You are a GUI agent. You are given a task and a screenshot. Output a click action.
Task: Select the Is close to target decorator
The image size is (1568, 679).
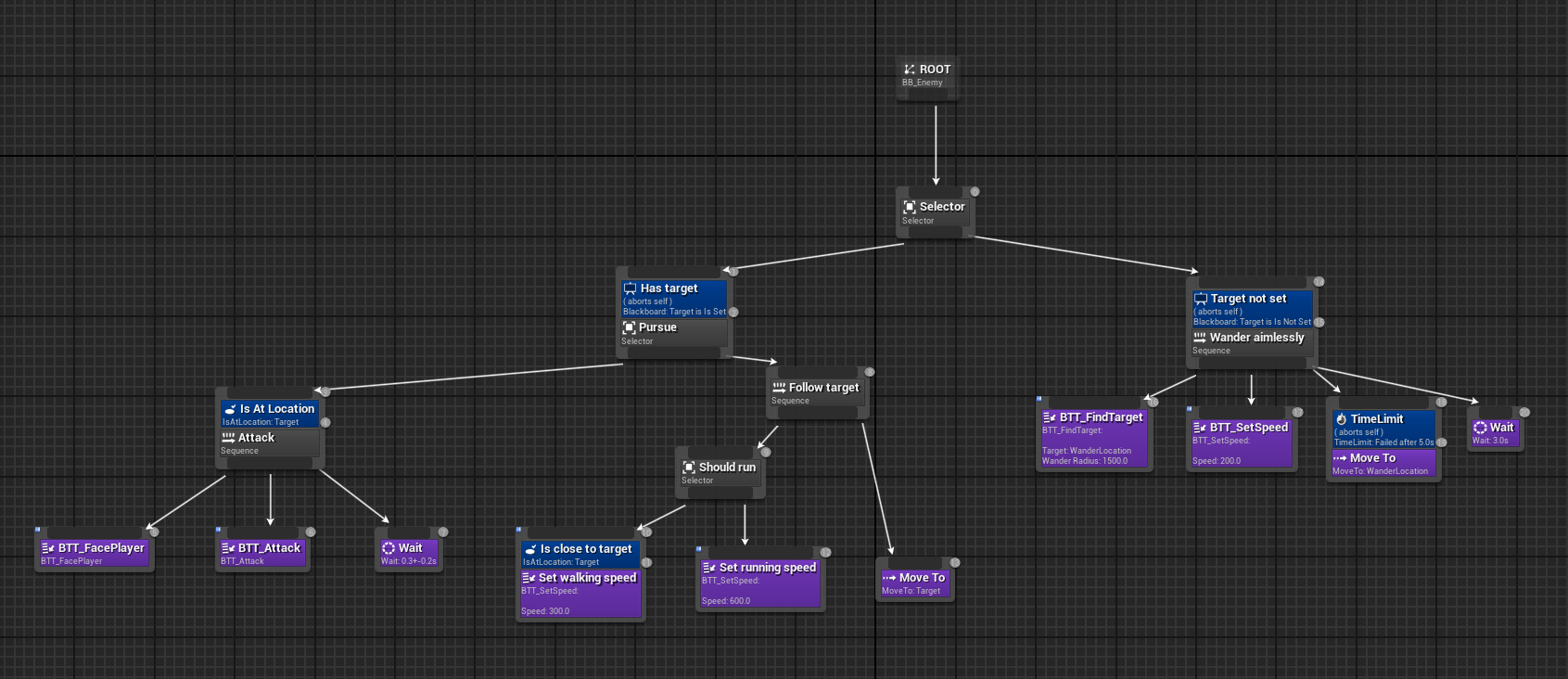[x=580, y=554]
